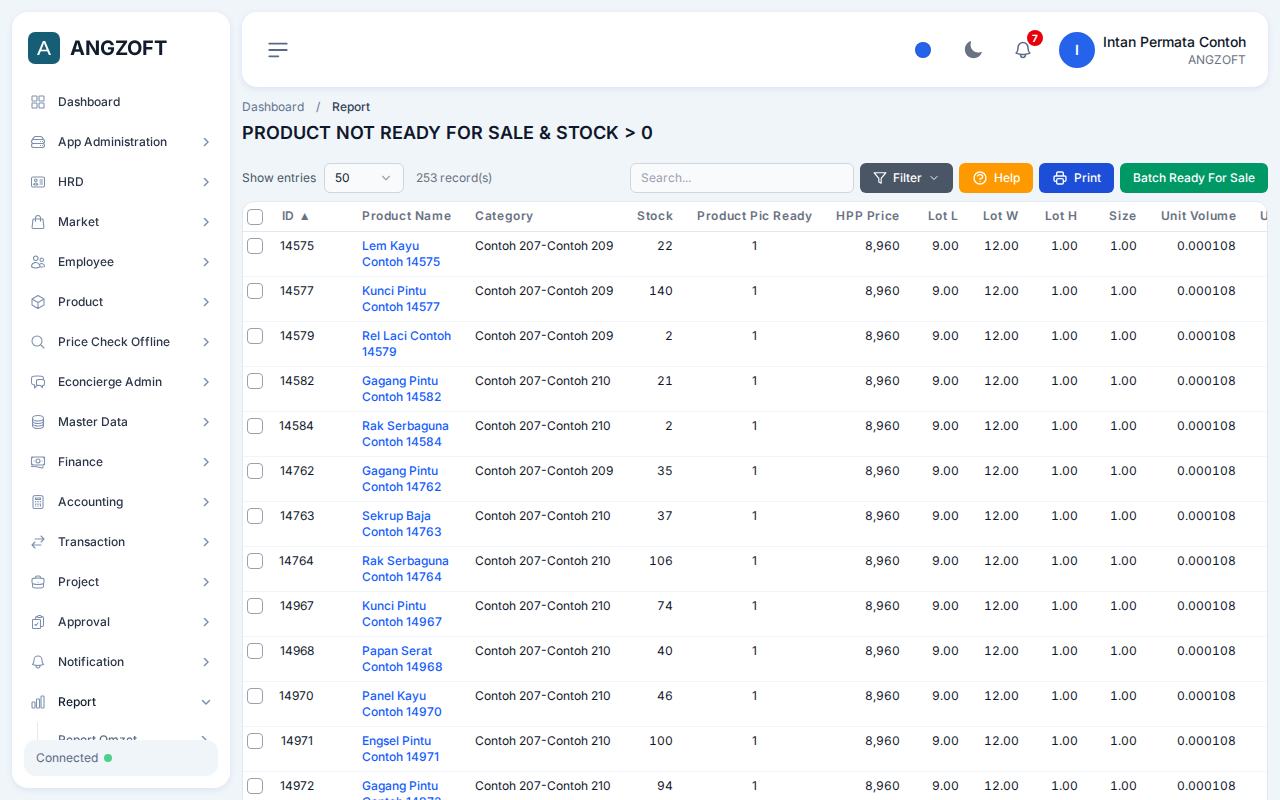
Task: Click the Dashboard grid icon in sidebar
Action: [38, 102]
